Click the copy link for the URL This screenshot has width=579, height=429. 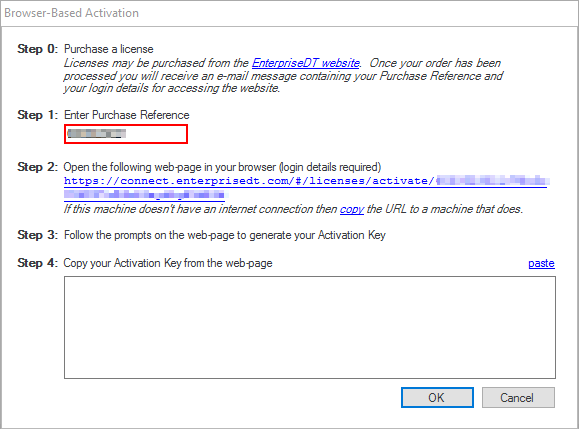tap(352, 209)
